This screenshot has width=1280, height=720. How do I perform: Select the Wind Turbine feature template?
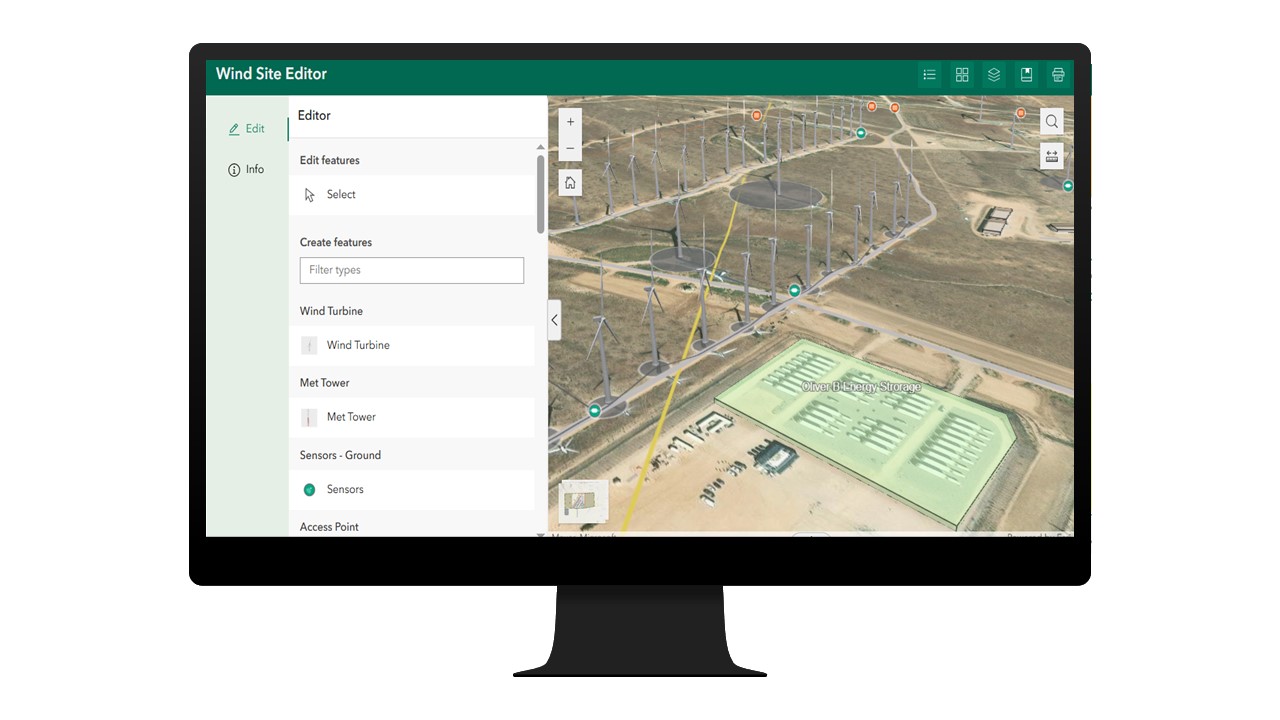point(358,345)
